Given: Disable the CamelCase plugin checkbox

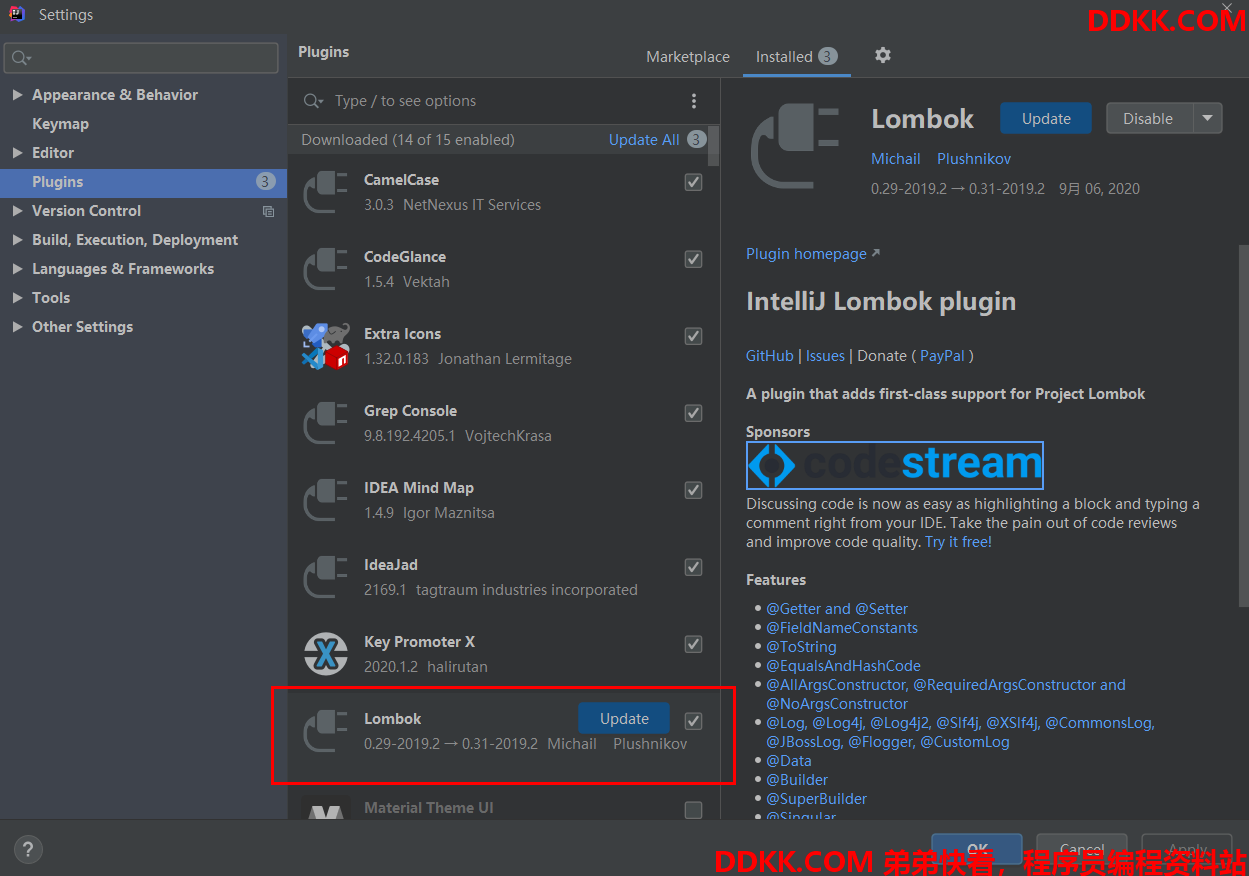Looking at the screenshot, I should click(693, 182).
